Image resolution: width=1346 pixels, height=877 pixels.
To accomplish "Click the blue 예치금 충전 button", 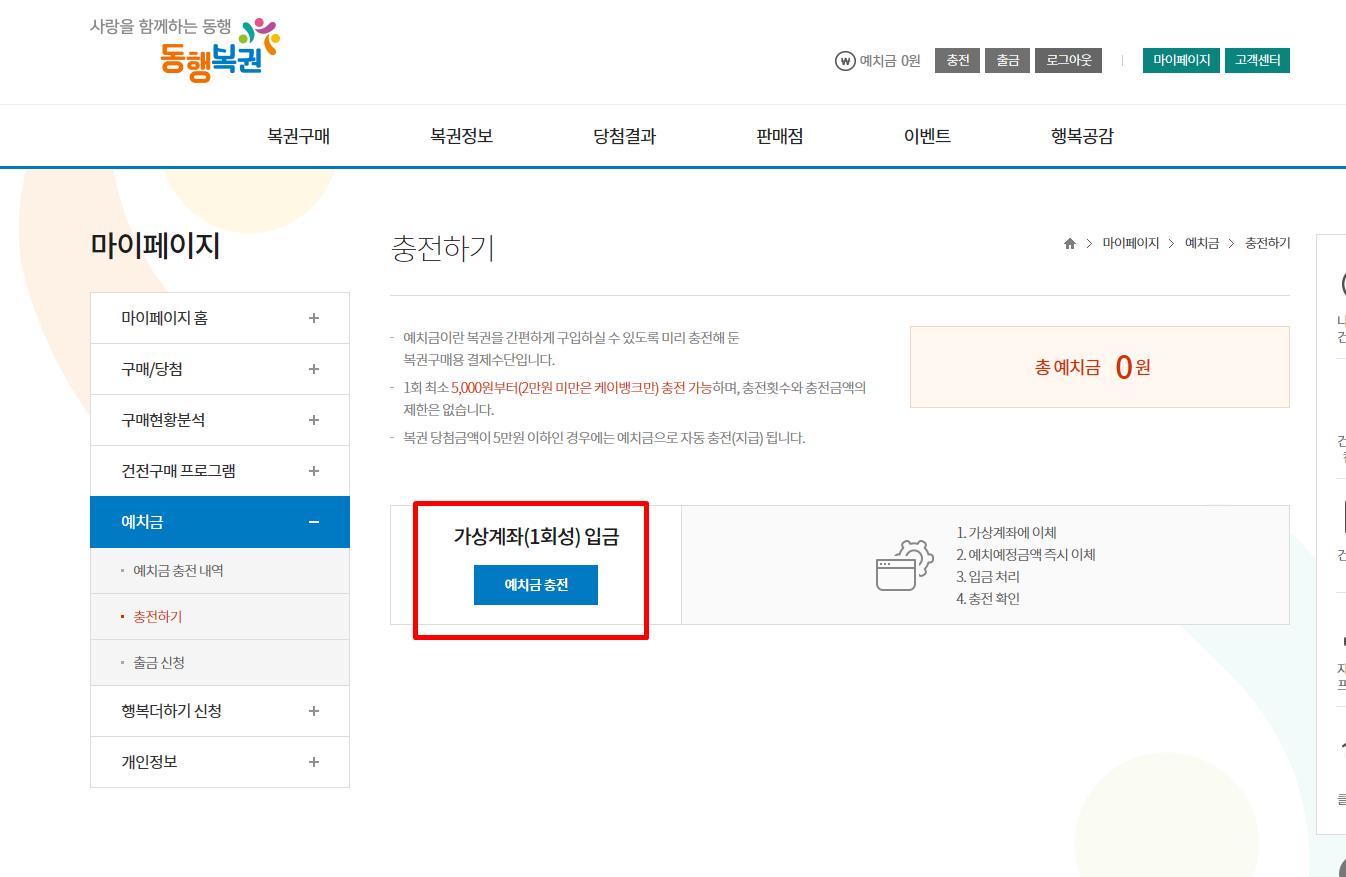I will click(x=536, y=585).
